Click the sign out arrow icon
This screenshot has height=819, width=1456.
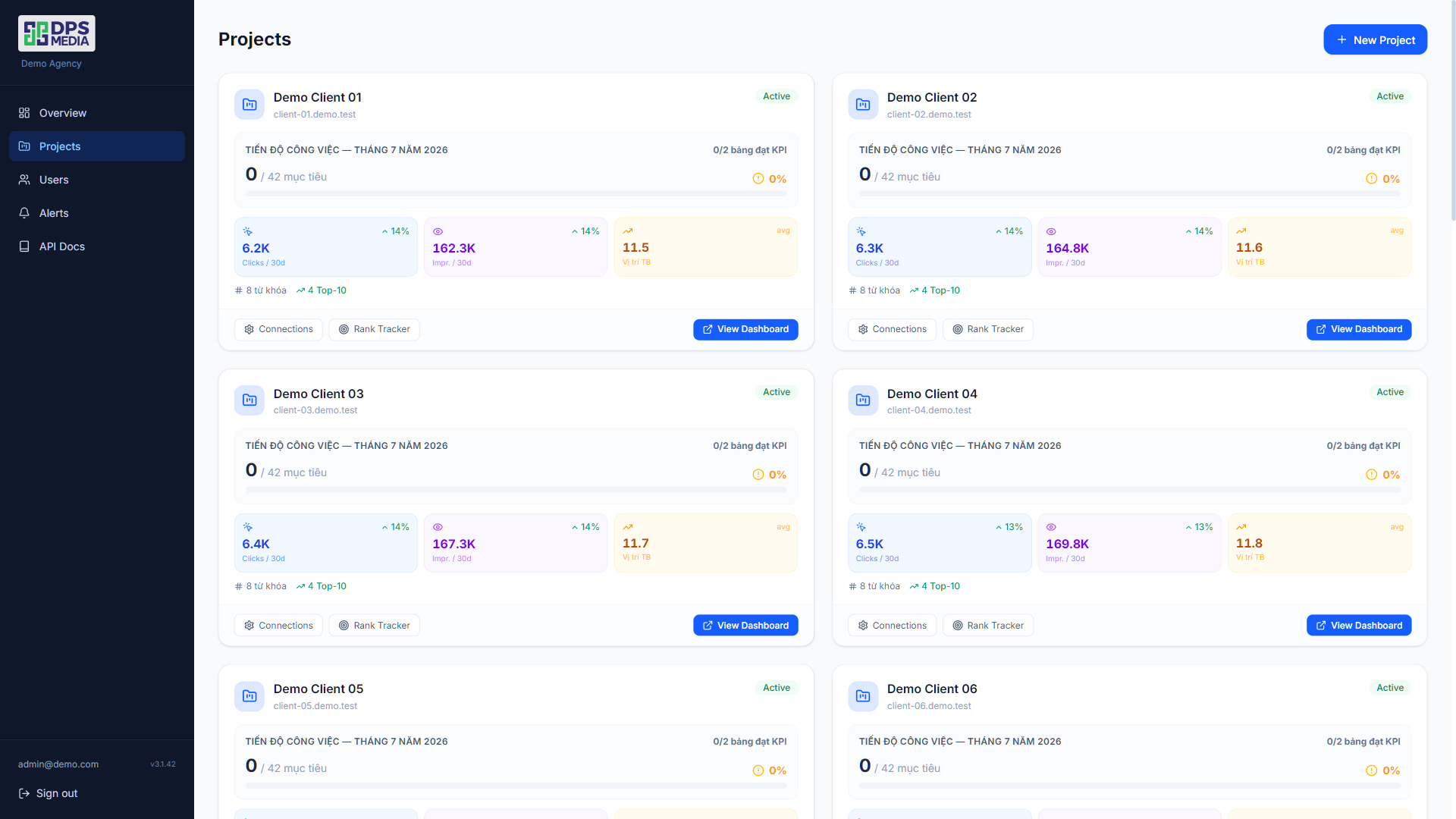click(24, 793)
